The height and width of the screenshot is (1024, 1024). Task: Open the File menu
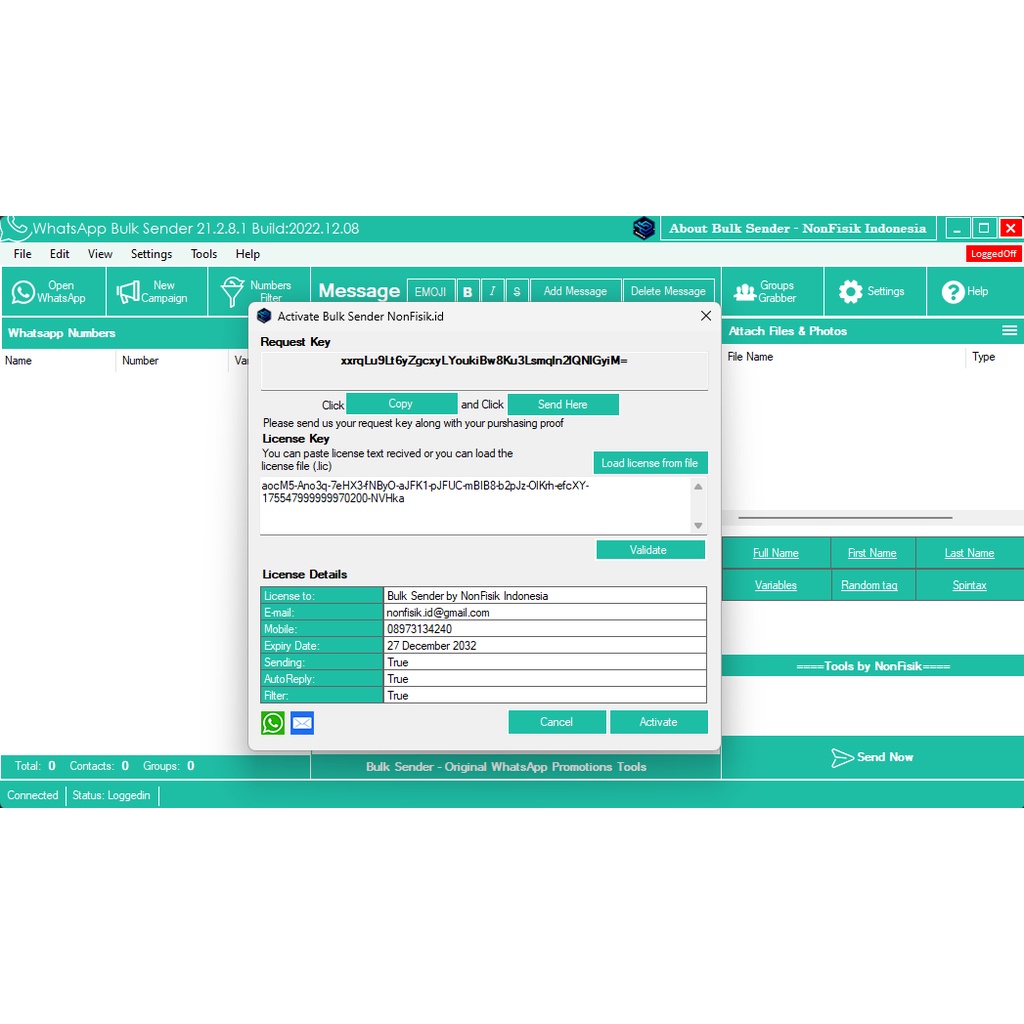point(22,254)
